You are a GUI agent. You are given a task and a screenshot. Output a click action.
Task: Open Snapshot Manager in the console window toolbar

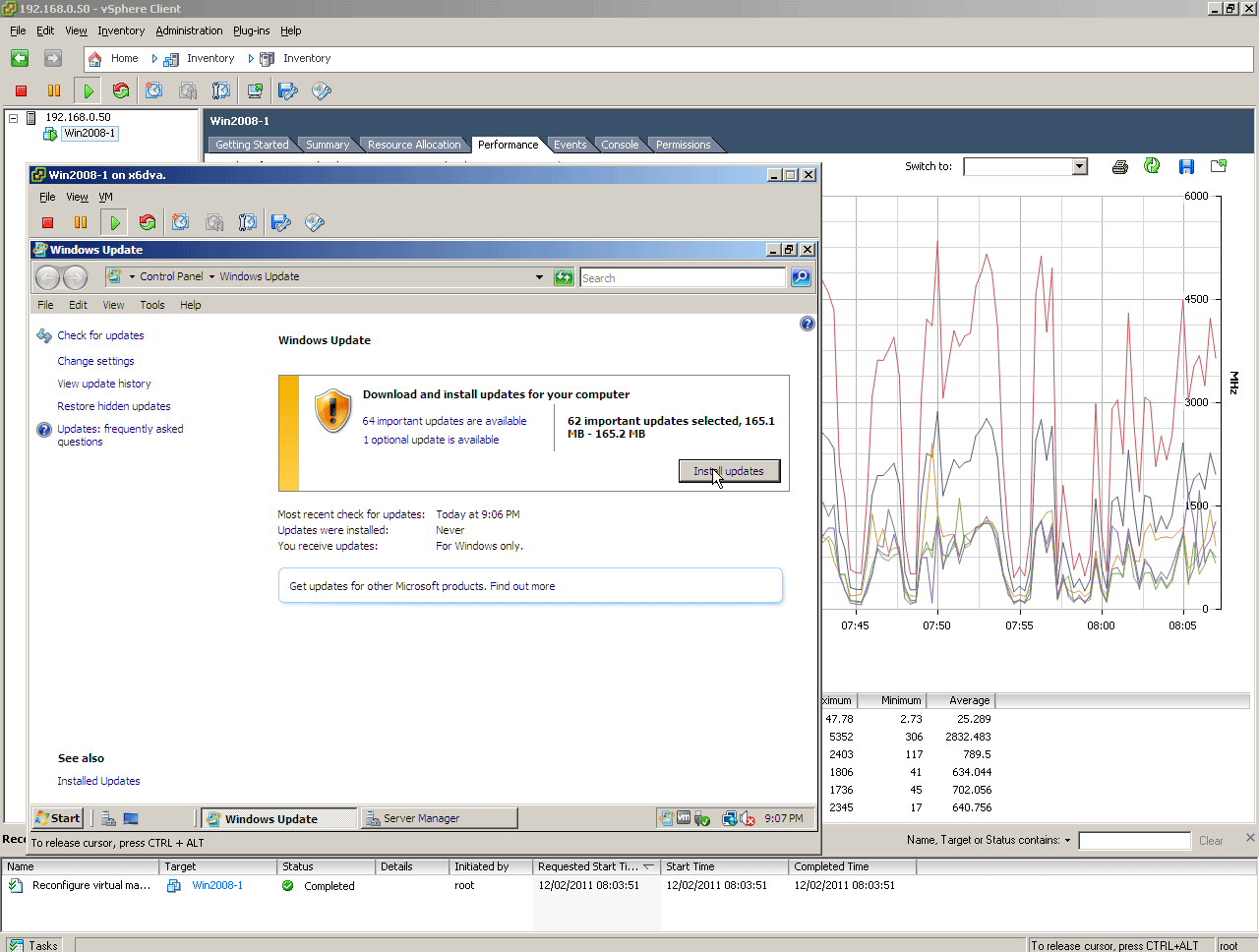click(x=248, y=222)
